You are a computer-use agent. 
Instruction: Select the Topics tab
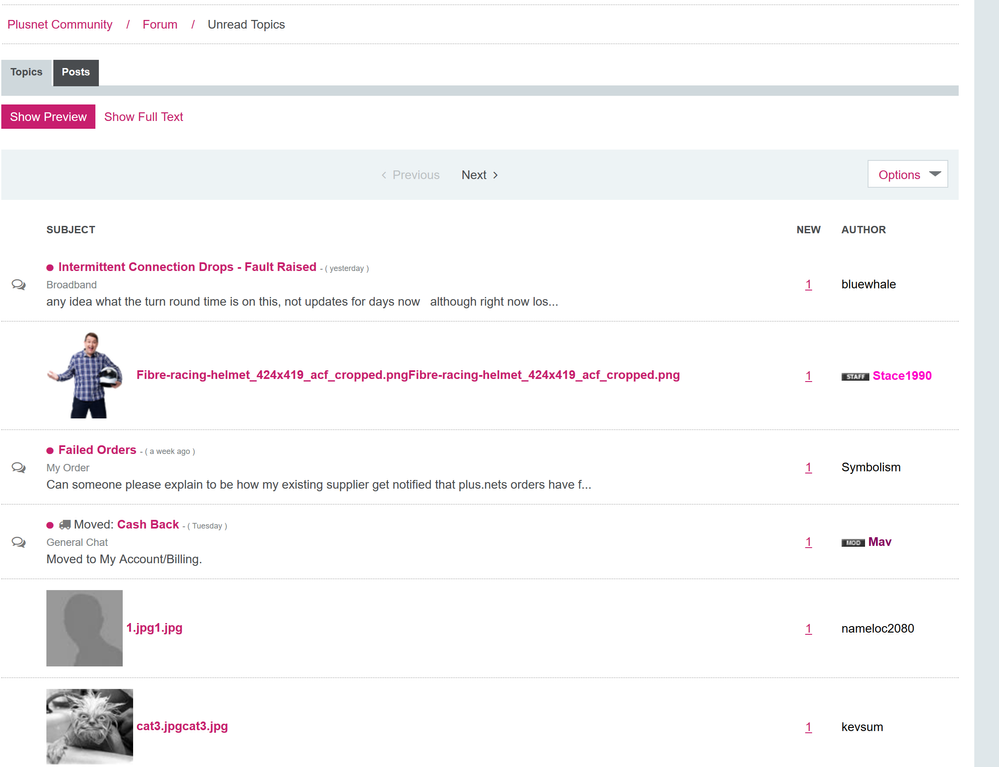tap(26, 72)
